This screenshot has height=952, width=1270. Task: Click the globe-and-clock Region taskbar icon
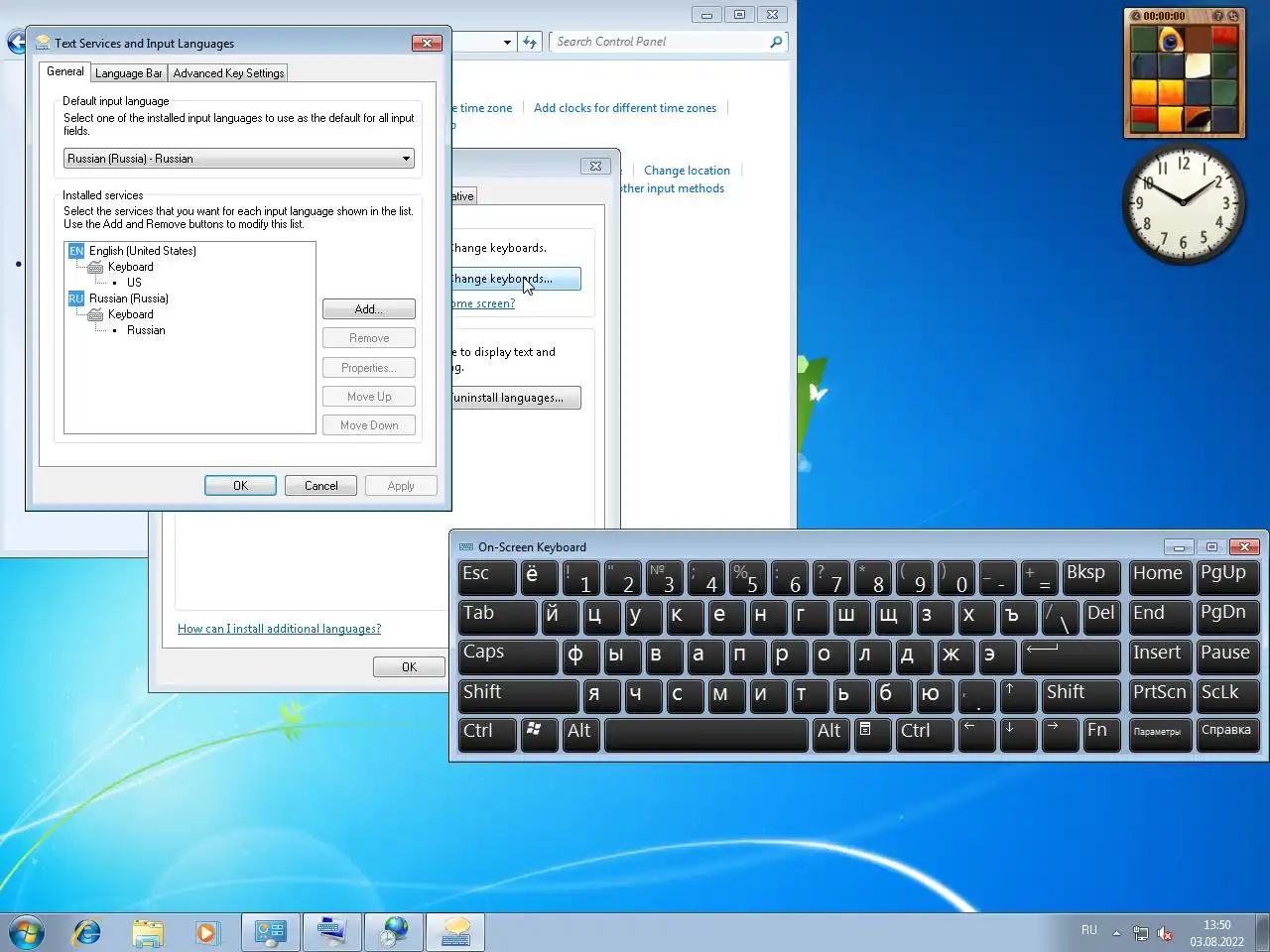click(395, 933)
